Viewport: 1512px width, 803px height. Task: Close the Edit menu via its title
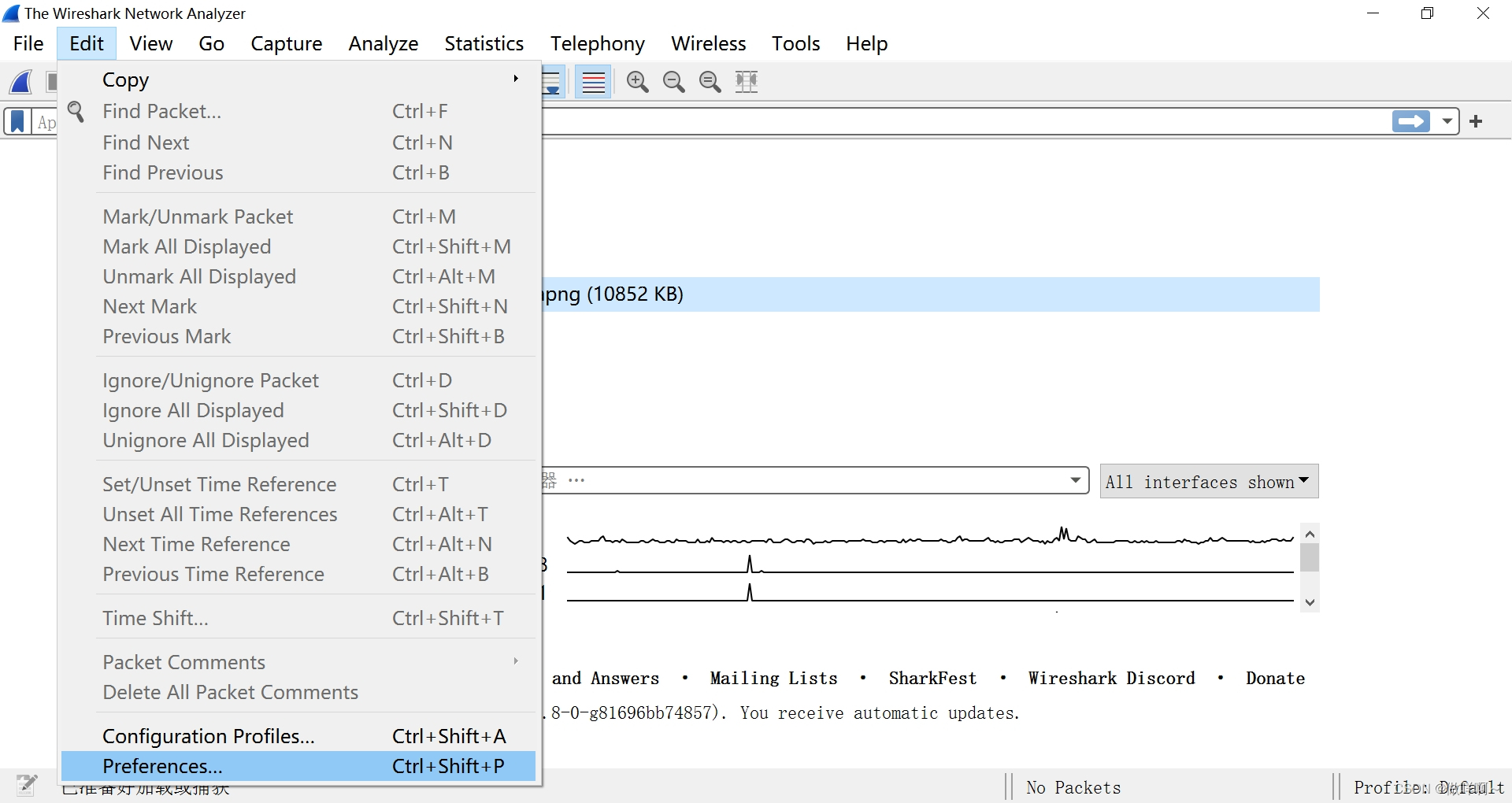click(87, 43)
